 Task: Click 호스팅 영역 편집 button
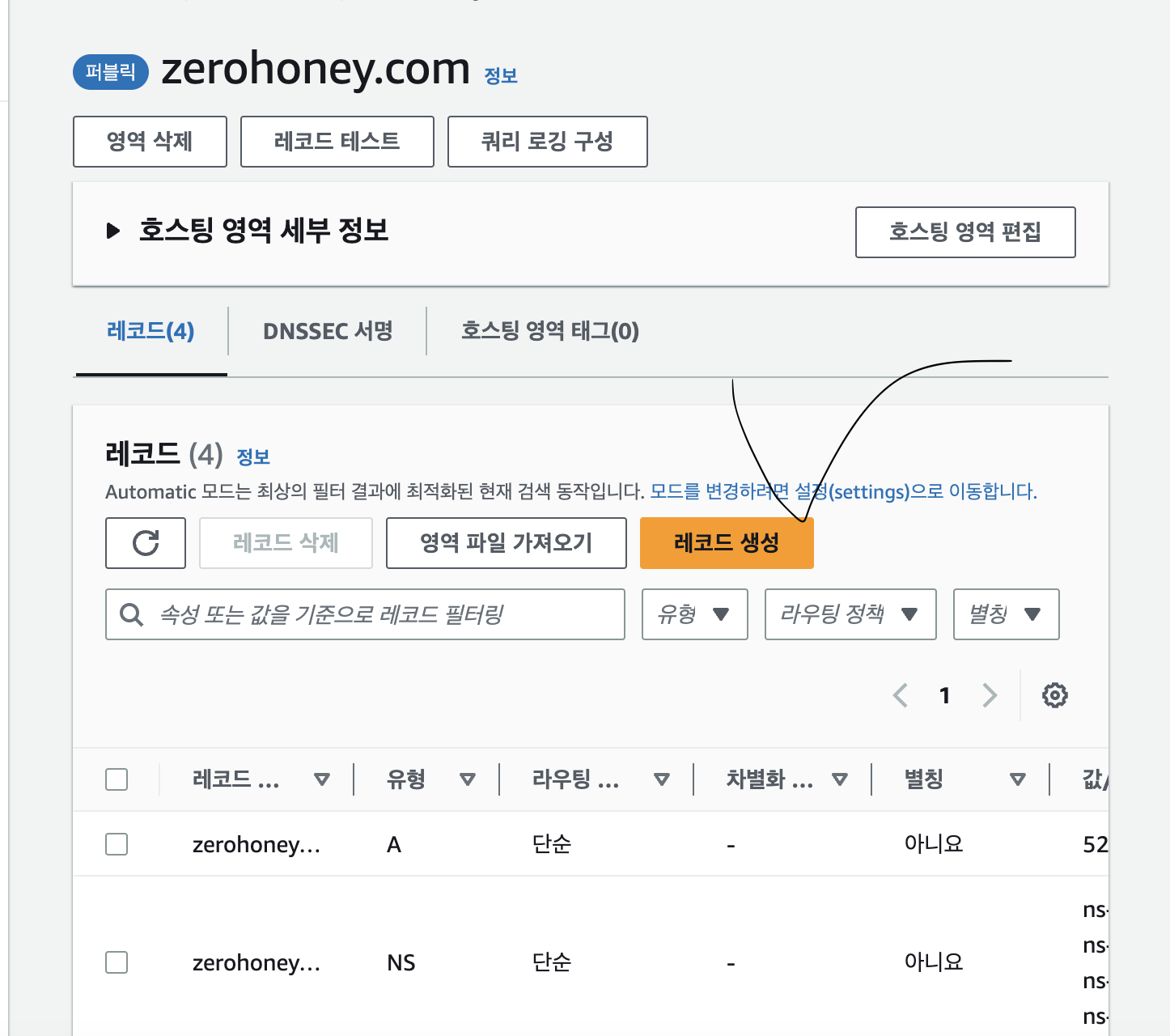(x=965, y=232)
